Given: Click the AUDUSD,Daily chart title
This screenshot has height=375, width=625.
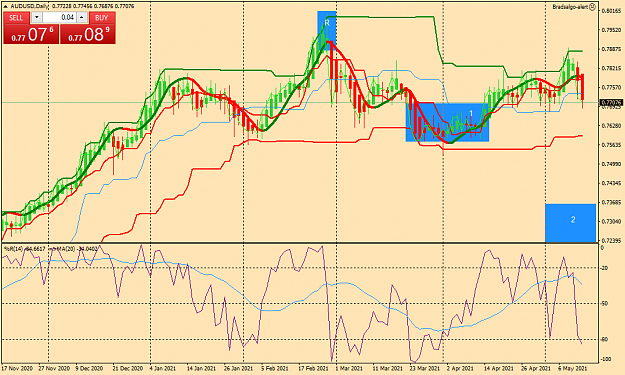Looking at the screenshot, I should 31,6.
